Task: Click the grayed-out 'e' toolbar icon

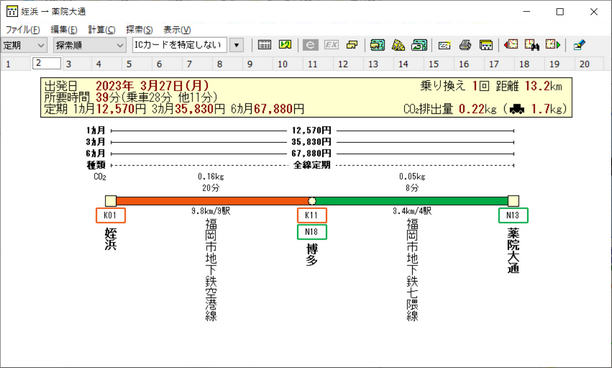Action: tap(310, 45)
